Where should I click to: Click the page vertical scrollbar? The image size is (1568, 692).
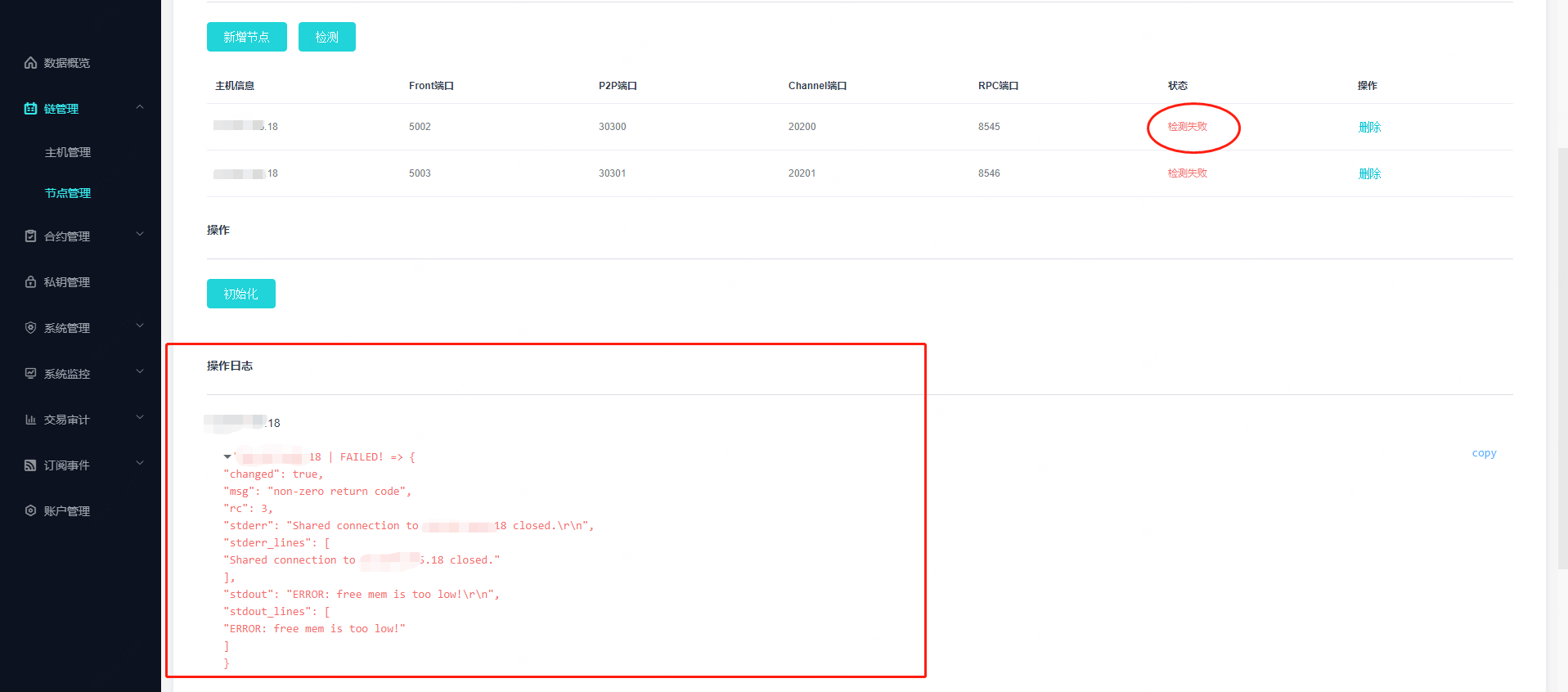click(1562, 357)
